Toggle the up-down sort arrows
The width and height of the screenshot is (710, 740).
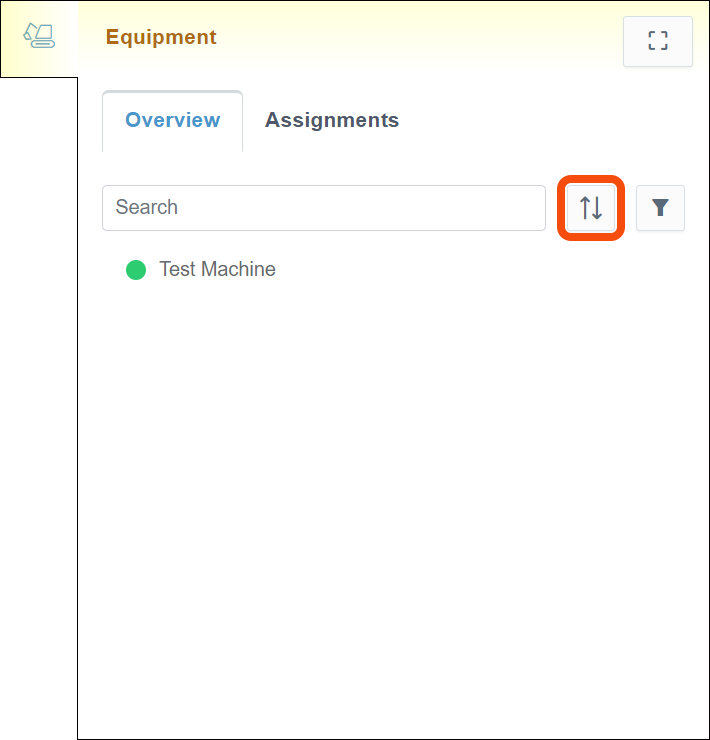591,208
